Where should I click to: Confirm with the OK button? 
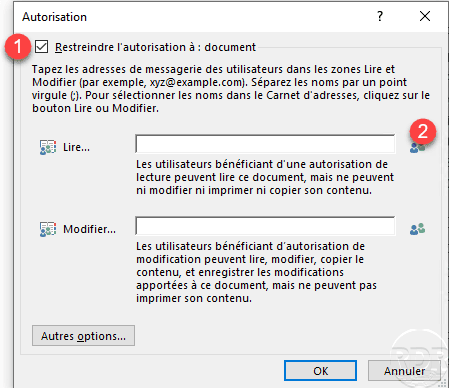[x=320, y=370]
